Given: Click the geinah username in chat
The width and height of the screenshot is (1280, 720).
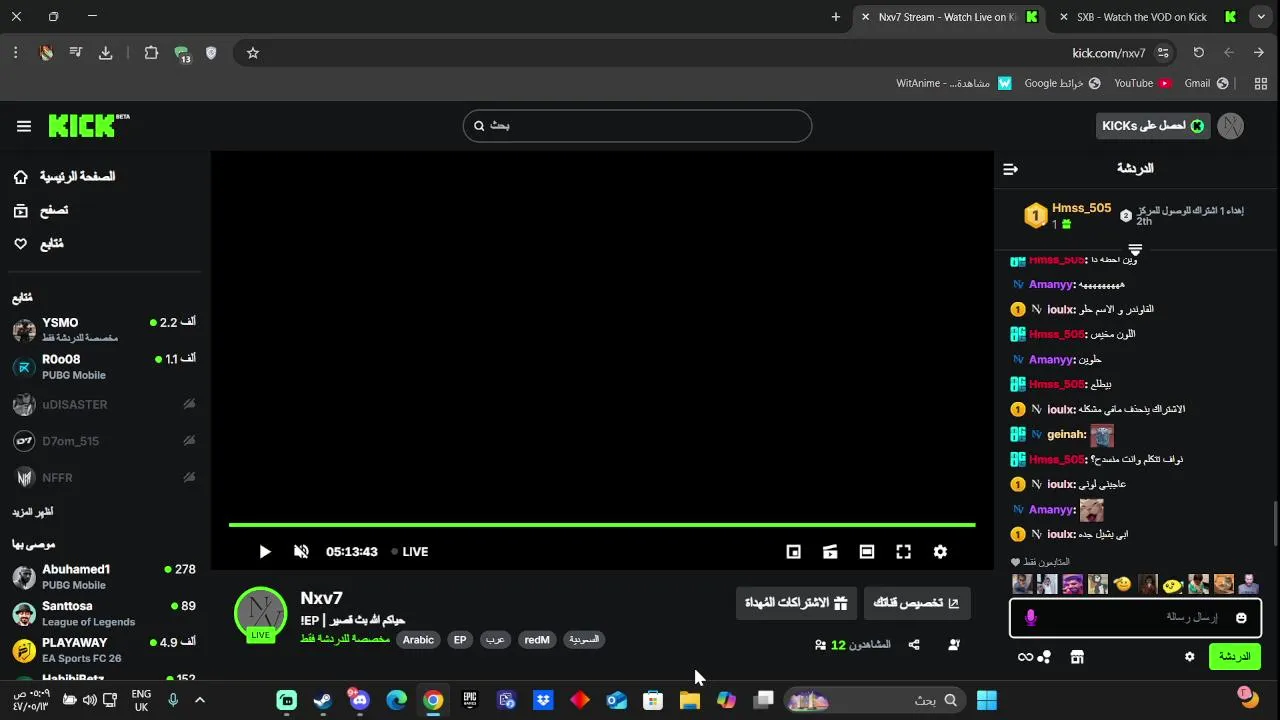Looking at the screenshot, I should point(1067,435).
